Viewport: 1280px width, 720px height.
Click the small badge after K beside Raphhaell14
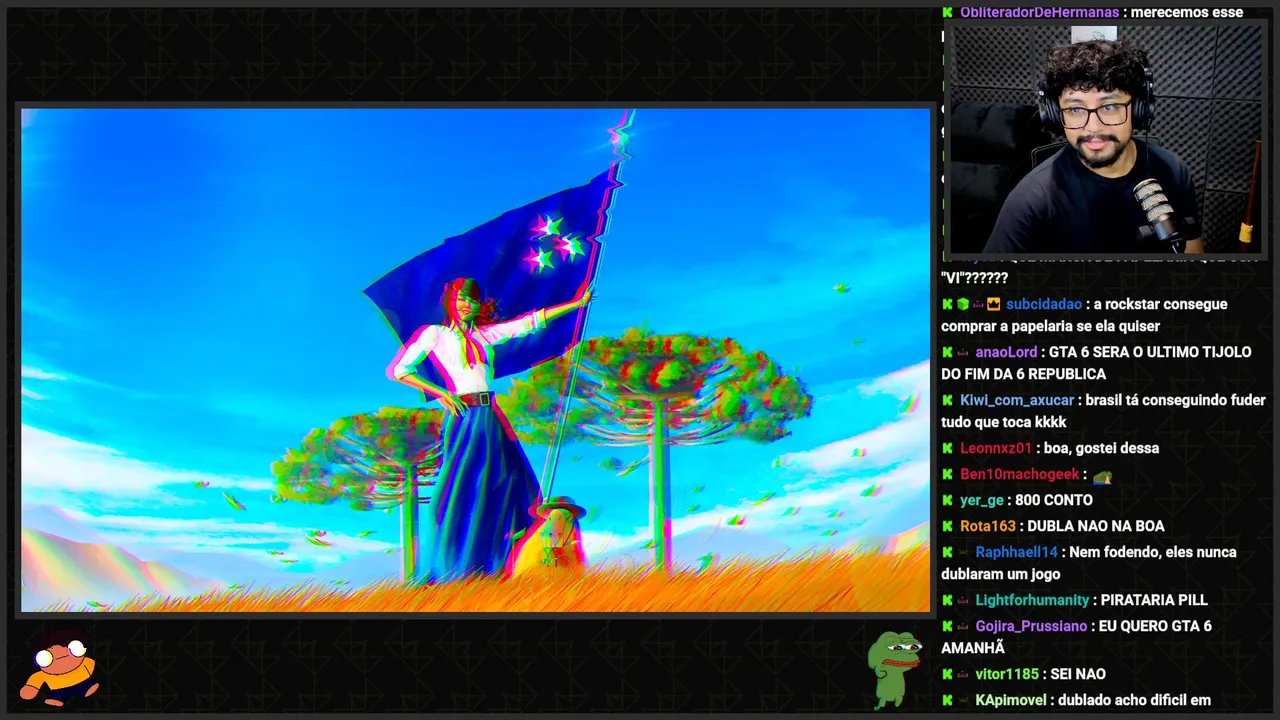point(963,552)
